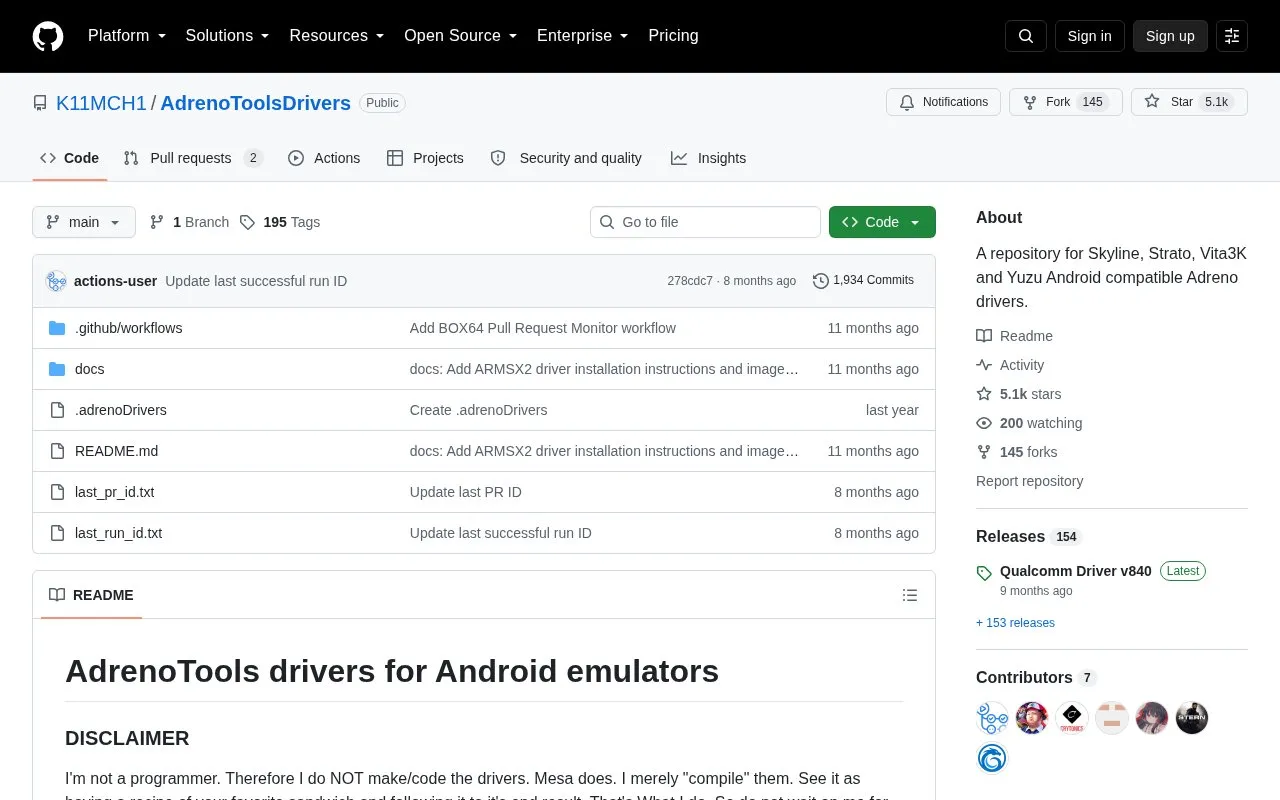
Task: Open appearance settings icon beside Sign up
Action: tap(1232, 36)
